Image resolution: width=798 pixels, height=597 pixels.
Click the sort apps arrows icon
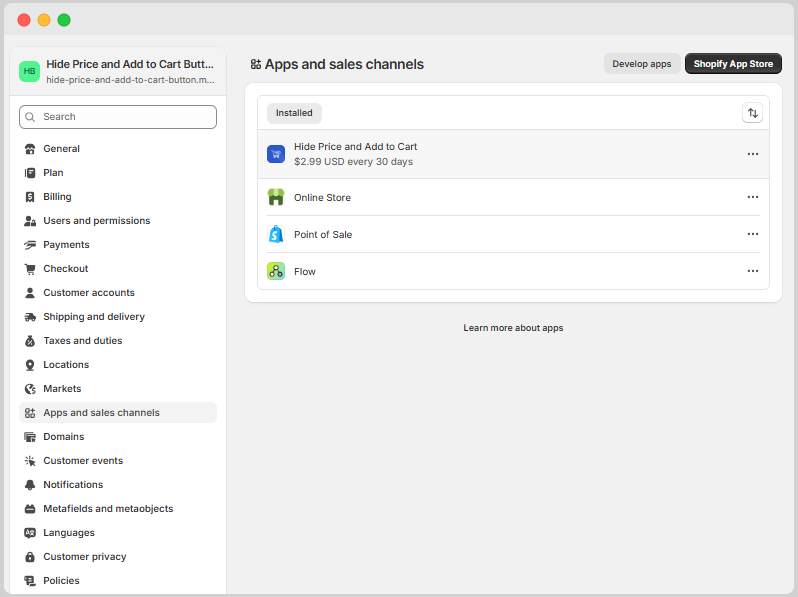pyautogui.click(x=752, y=113)
